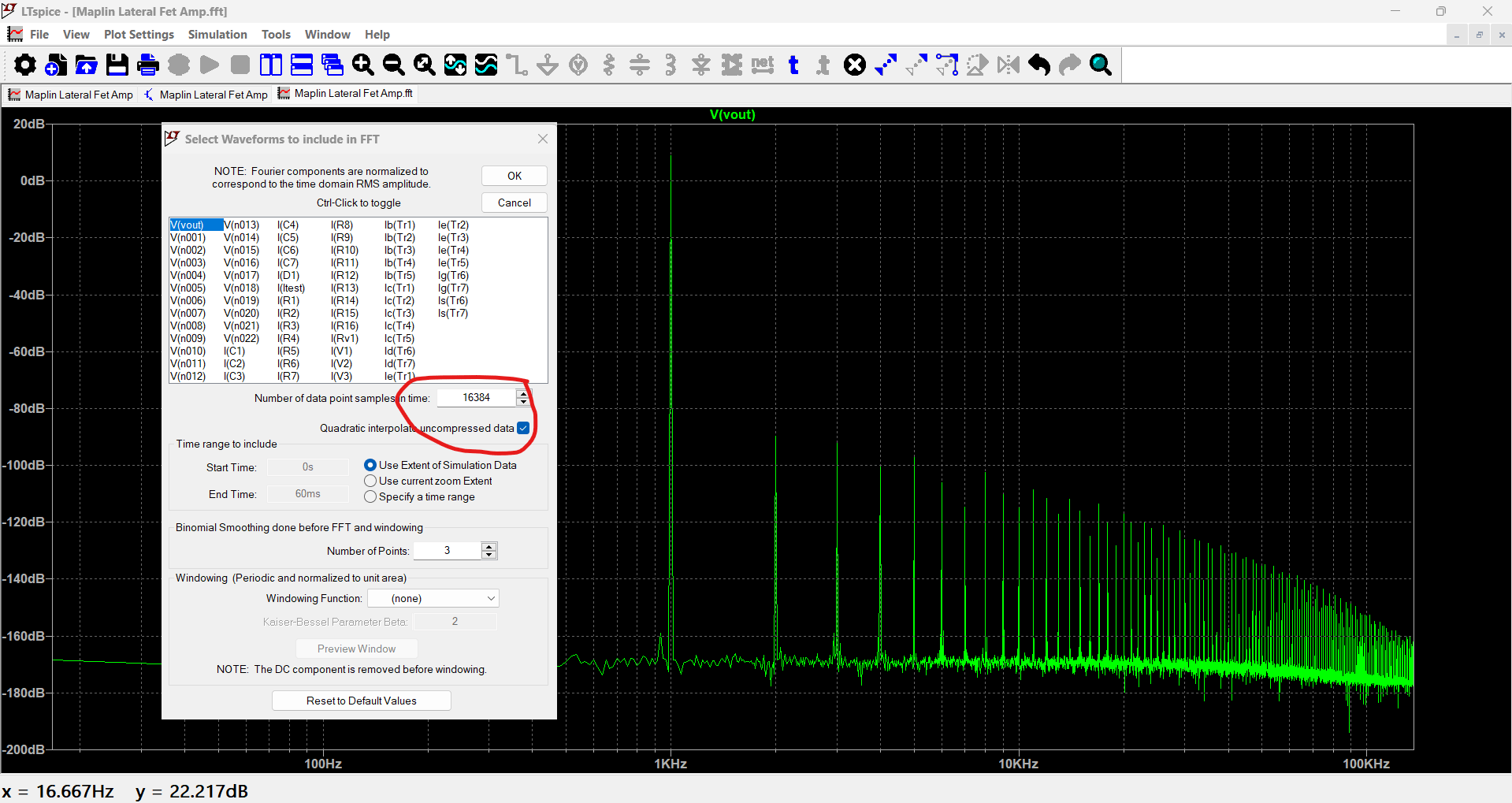
Task: Open the Settings gear in the toolbar
Action: [x=25, y=65]
